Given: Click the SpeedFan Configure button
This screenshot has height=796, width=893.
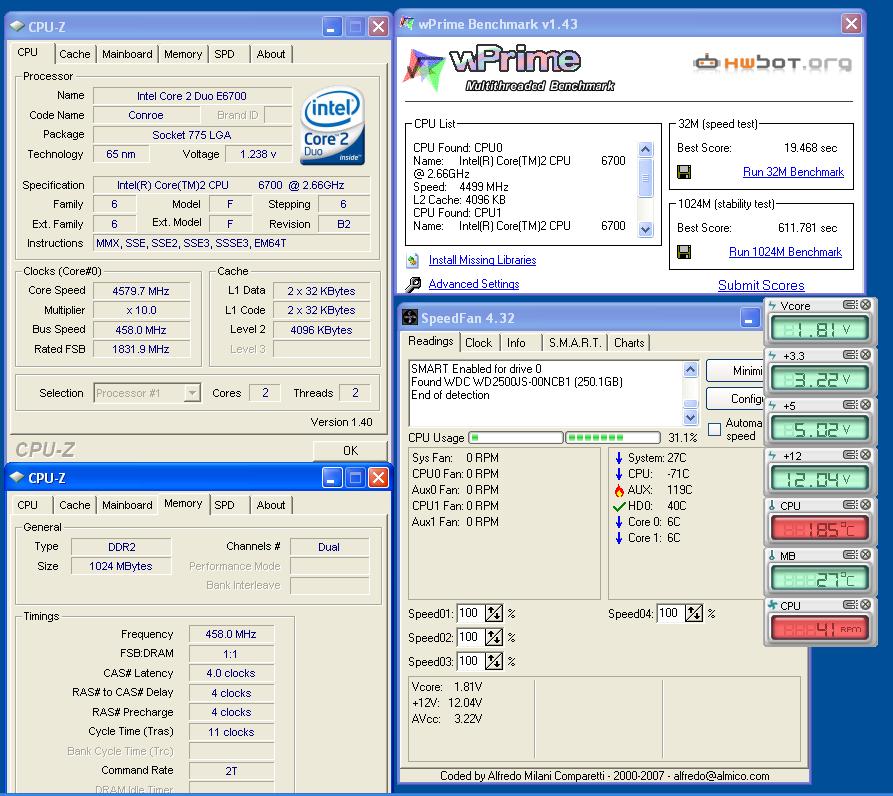Looking at the screenshot, I should (x=735, y=399).
